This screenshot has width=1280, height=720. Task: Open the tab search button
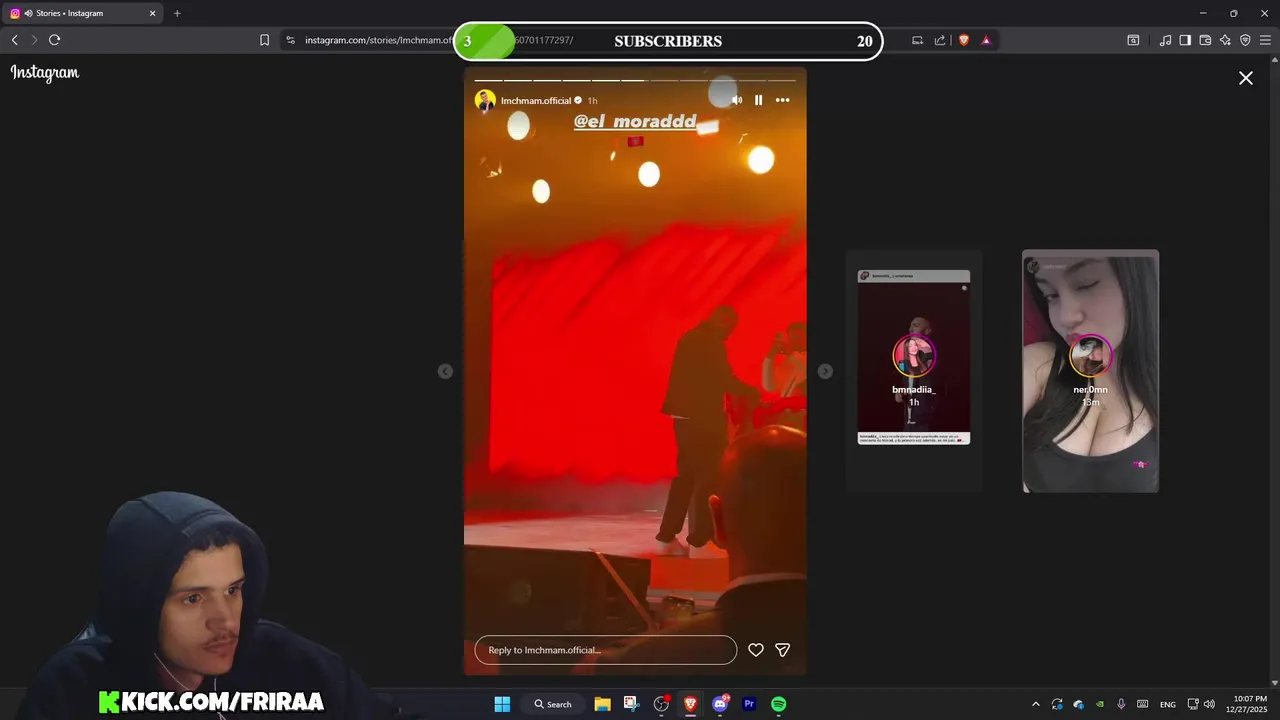(x=1133, y=40)
